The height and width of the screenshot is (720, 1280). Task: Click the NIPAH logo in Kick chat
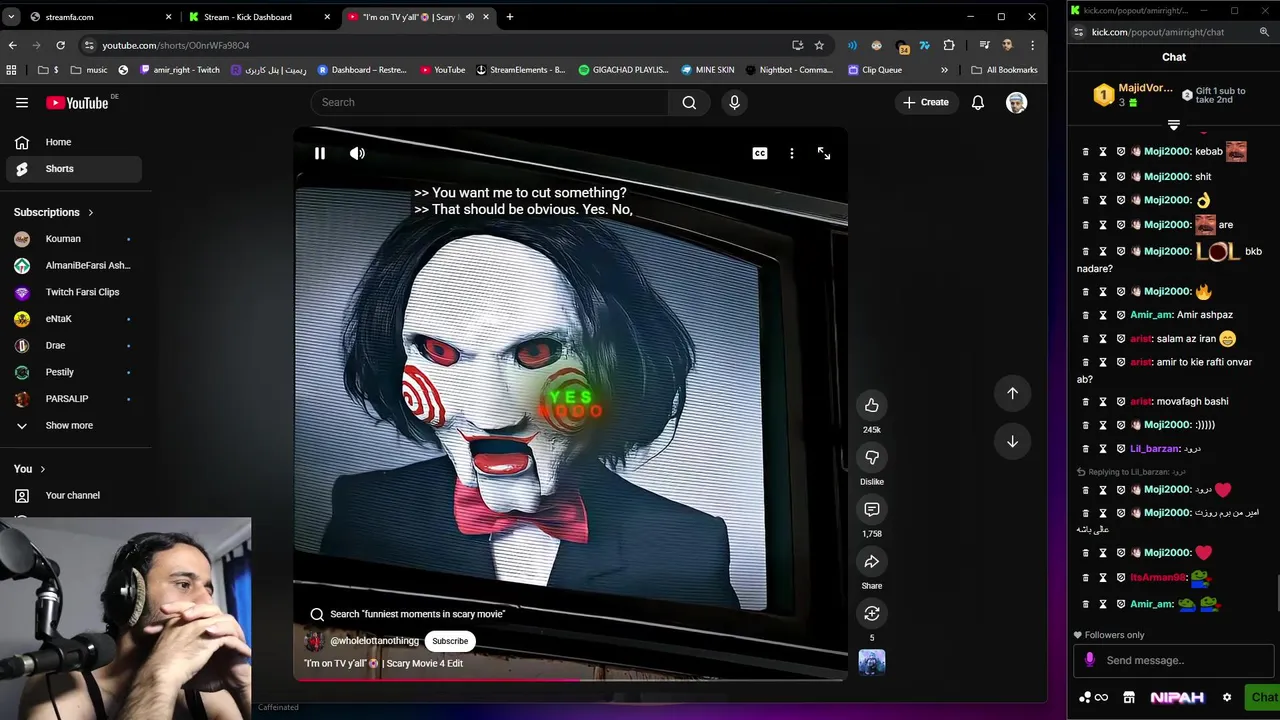[1177, 697]
